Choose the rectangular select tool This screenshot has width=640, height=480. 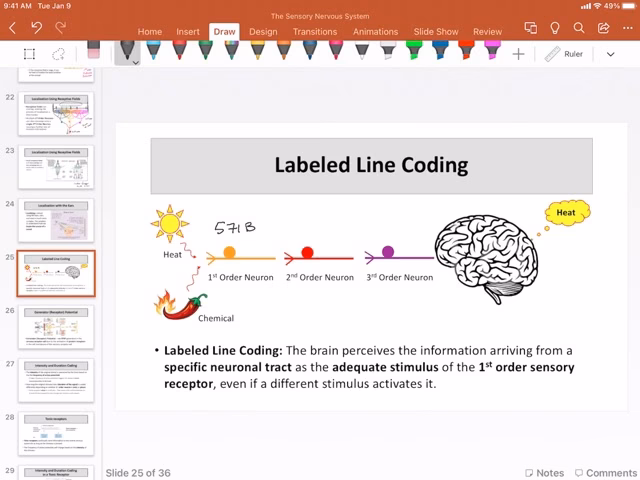click(29, 54)
